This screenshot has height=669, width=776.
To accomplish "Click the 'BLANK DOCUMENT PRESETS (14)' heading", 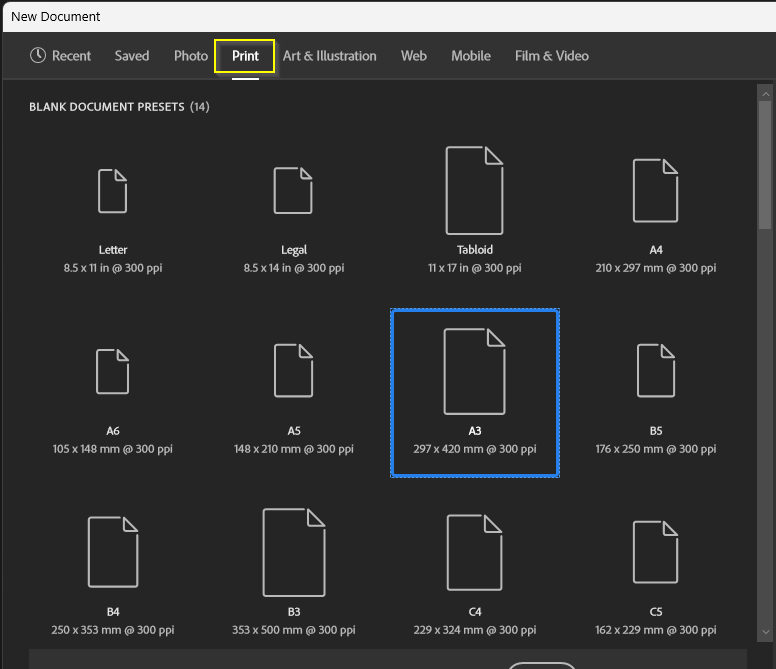I will [x=119, y=107].
